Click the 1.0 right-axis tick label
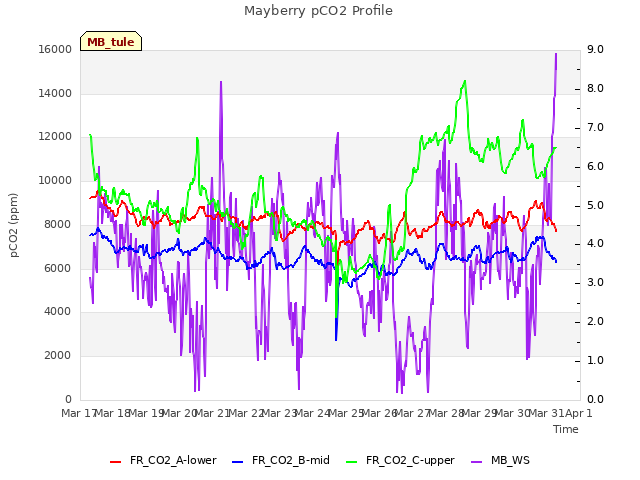 595,360
